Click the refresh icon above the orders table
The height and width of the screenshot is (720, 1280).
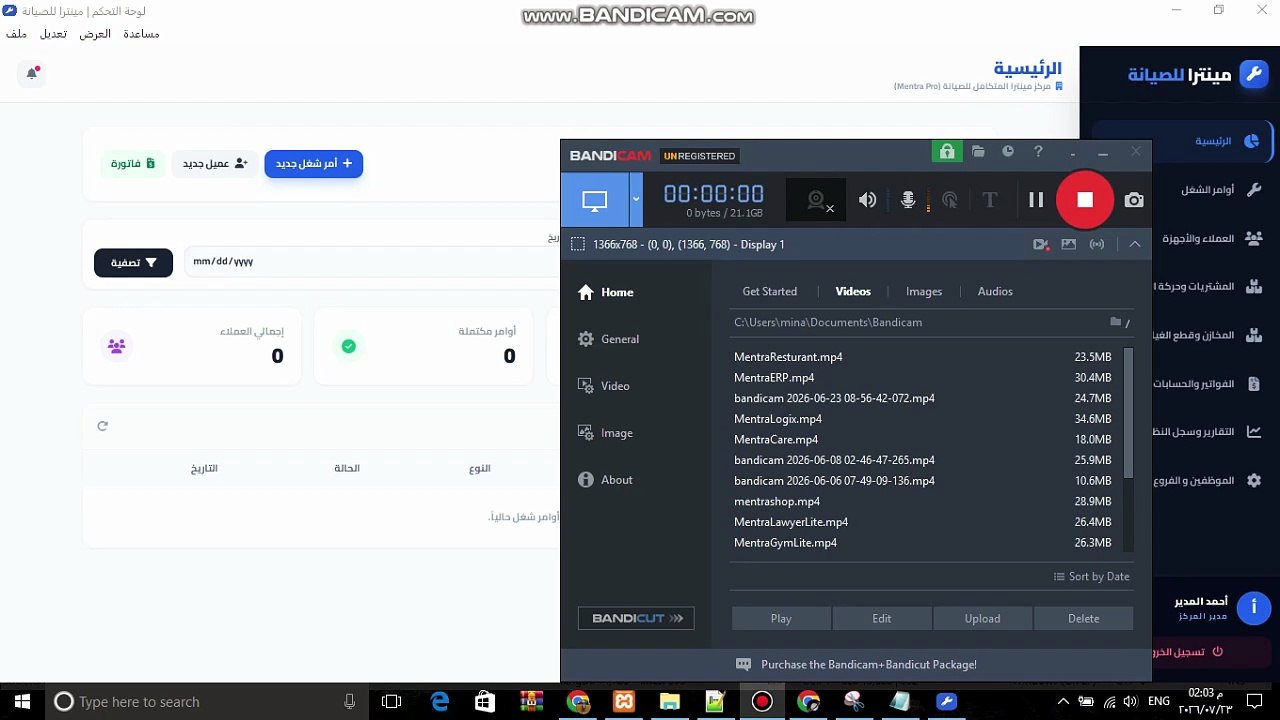[x=102, y=426]
